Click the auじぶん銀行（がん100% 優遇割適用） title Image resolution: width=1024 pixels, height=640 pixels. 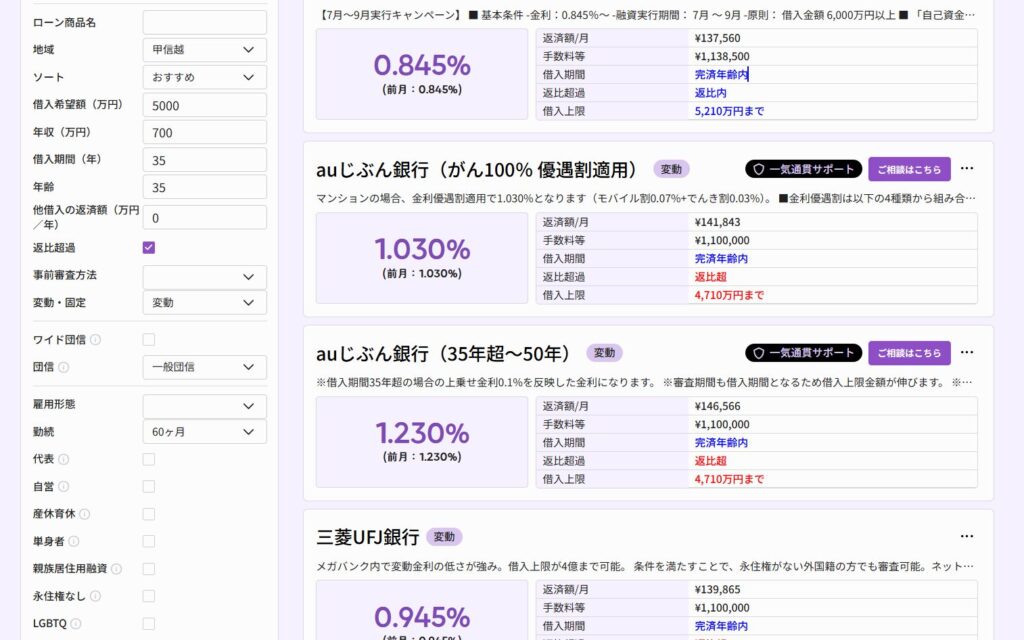(x=480, y=170)
